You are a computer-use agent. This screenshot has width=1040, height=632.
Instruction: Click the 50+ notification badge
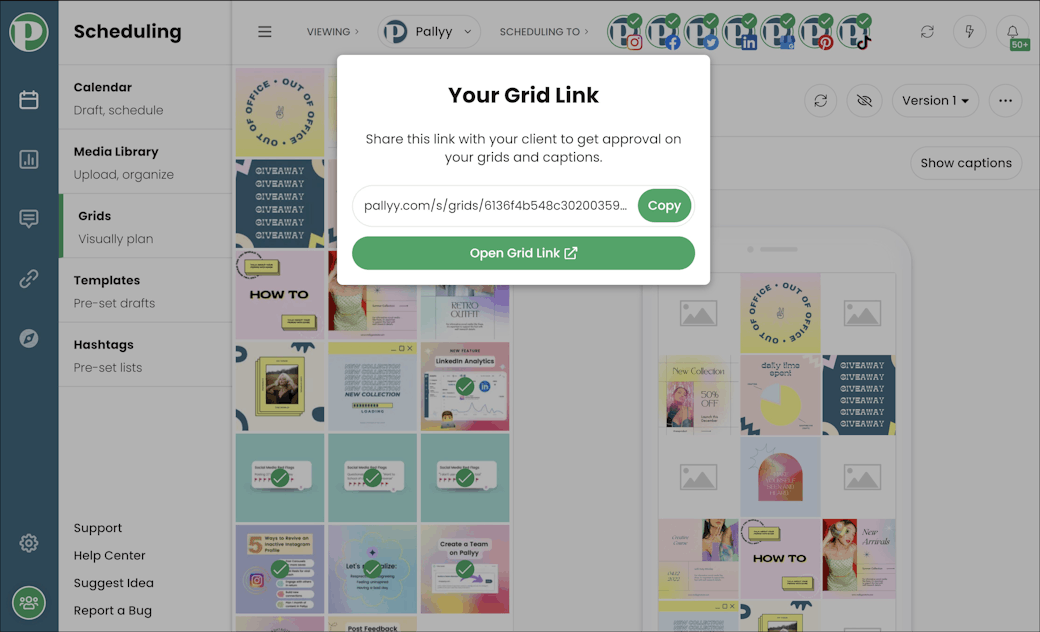pyautogui.click(x=1019, y=44)
